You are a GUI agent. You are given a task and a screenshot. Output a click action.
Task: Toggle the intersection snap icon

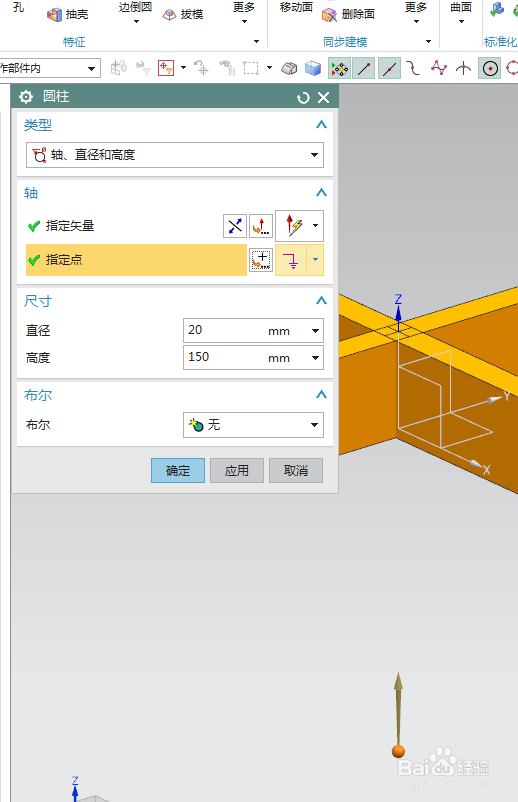coord(463,68)
